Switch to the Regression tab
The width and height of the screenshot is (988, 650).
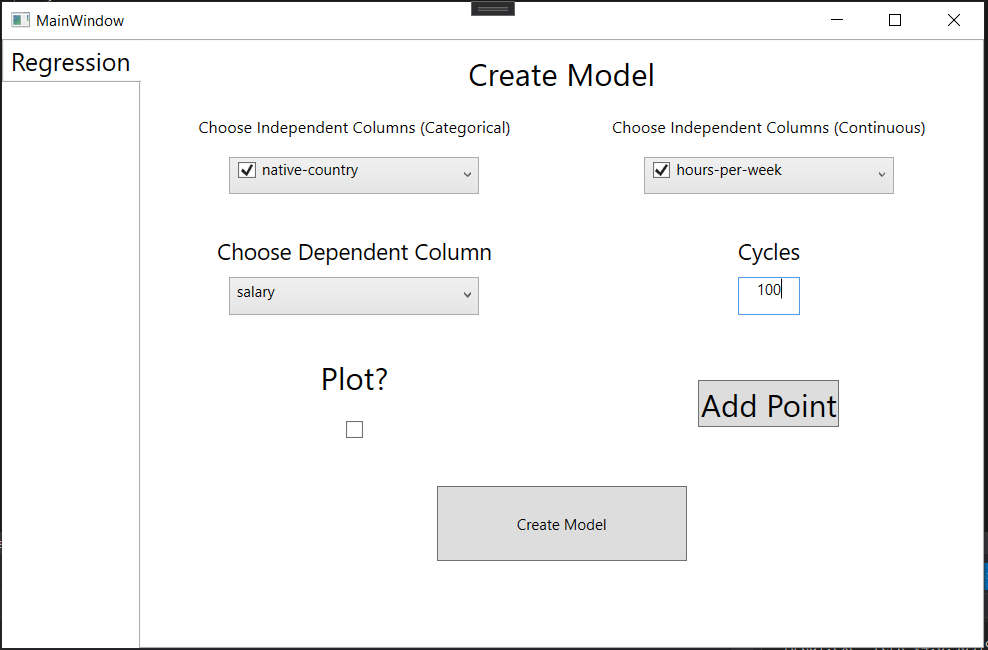(x=71, y=63)
